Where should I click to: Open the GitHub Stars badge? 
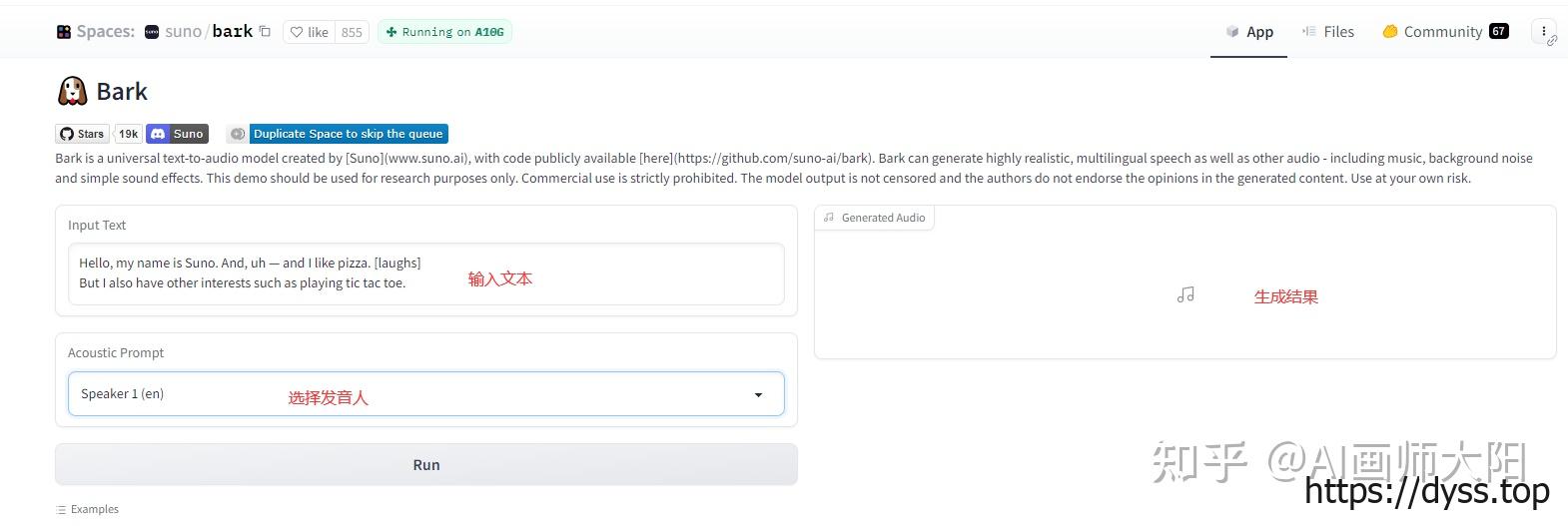(82, 134)
